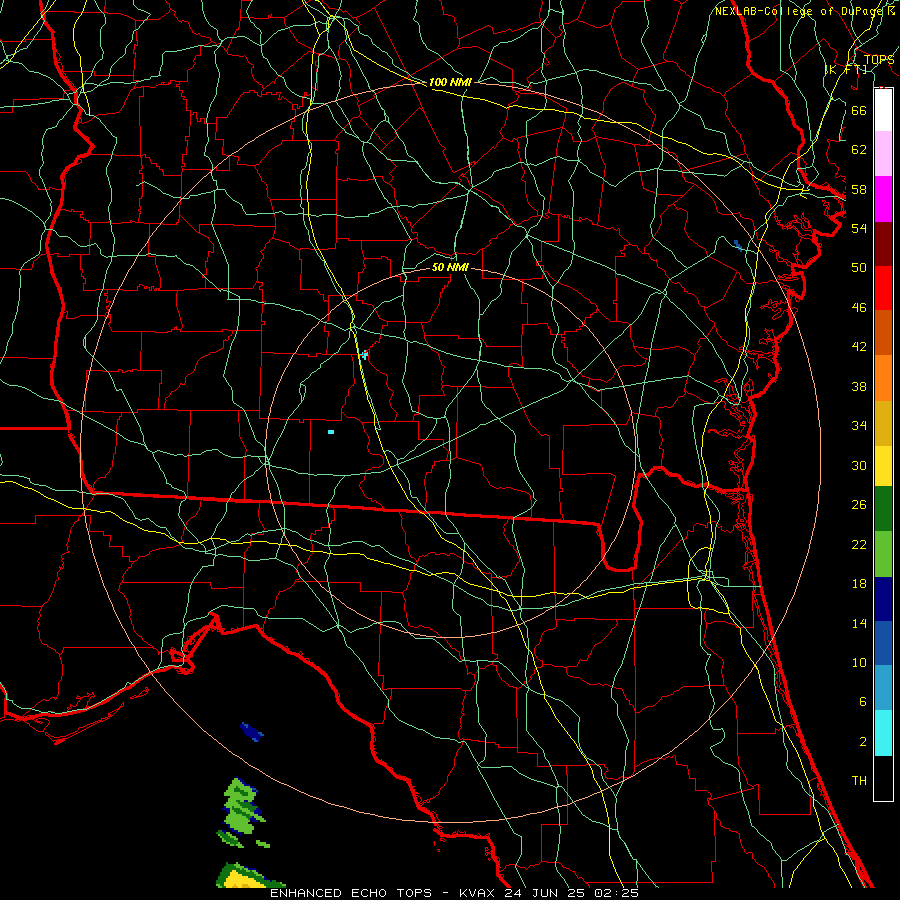Click the black TH legend swatch

tap(883, 778)
